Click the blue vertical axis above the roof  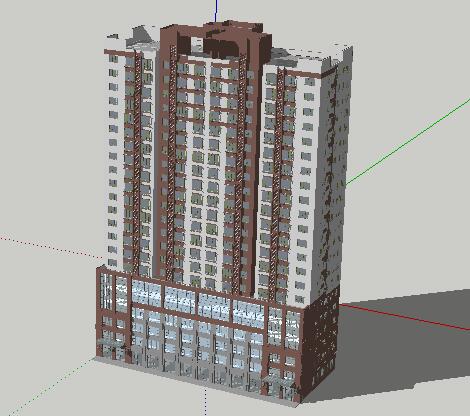pyautogui.click(x=216, y=11)
